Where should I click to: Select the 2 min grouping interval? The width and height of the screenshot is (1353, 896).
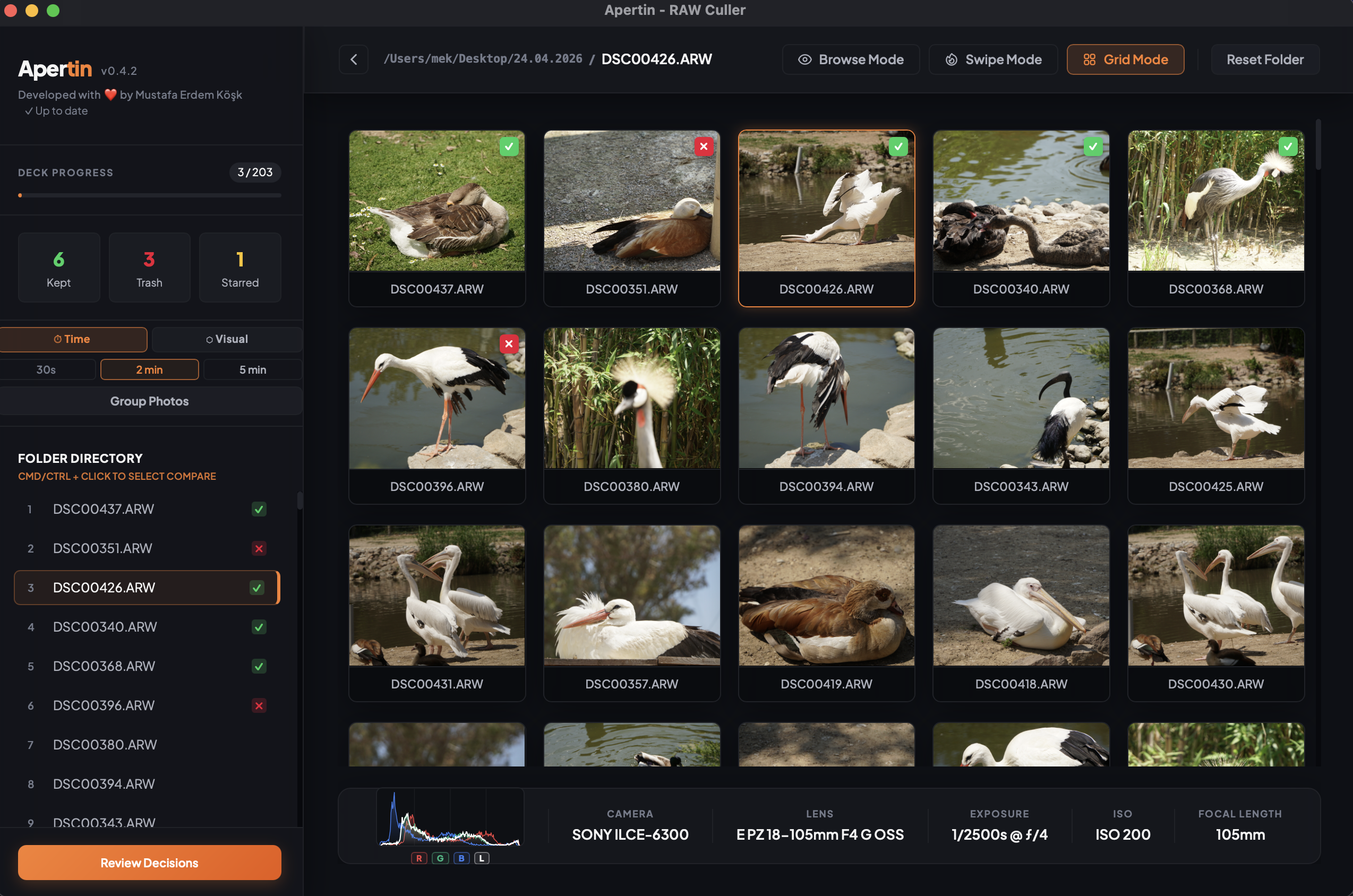(149, 370)
